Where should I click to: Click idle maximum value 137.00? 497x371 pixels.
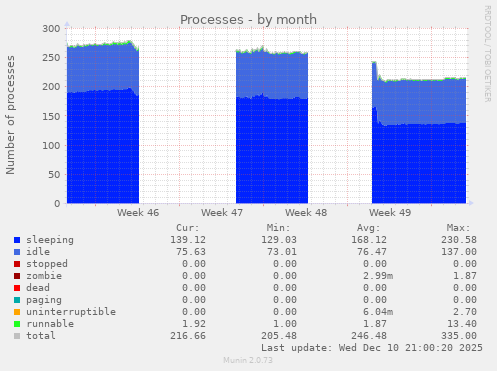click(459, 252)
